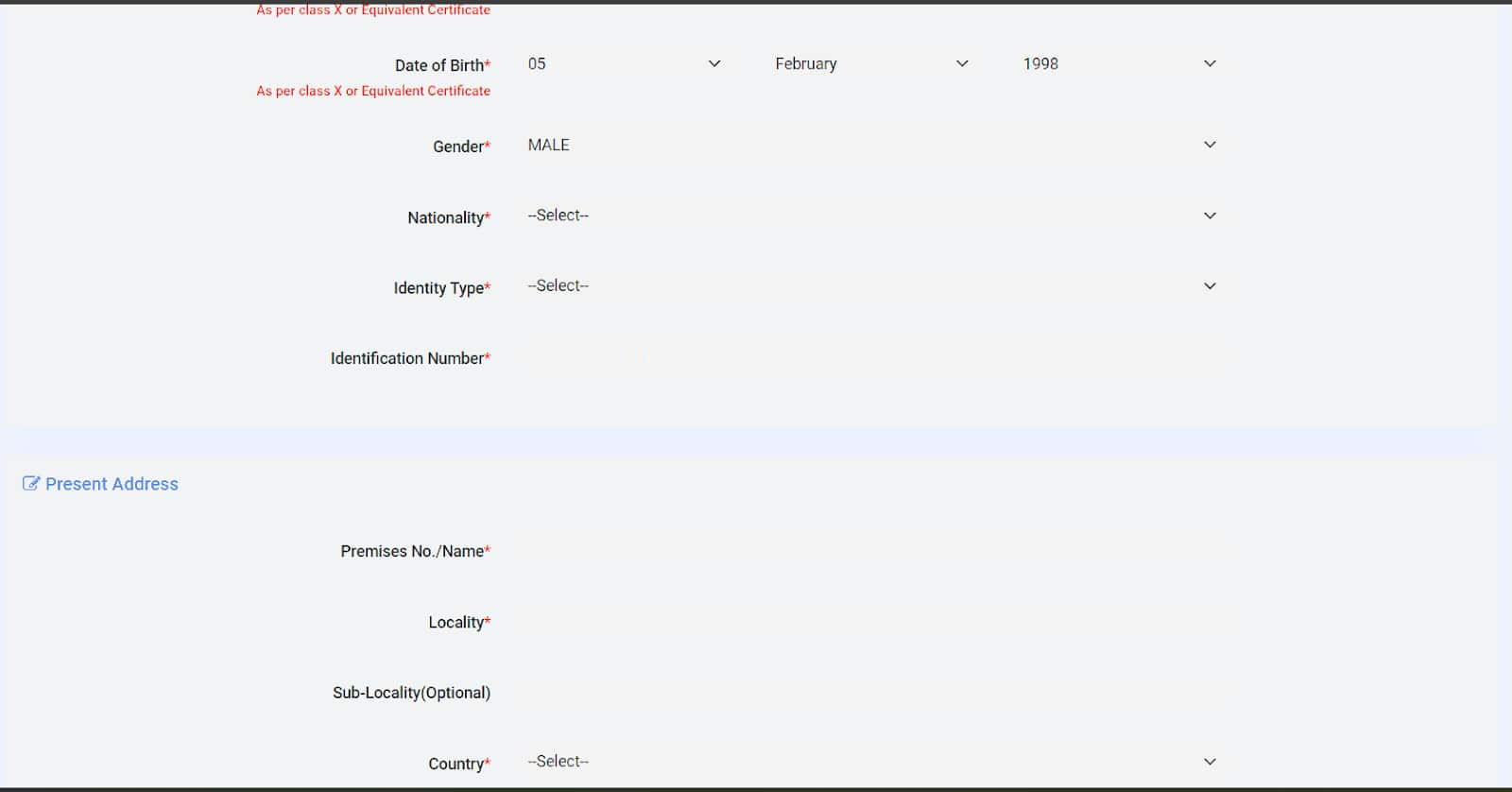Open the birth year dropdown showing 1998
The height and width of the screenshot is (792, 1512).
1119,63
